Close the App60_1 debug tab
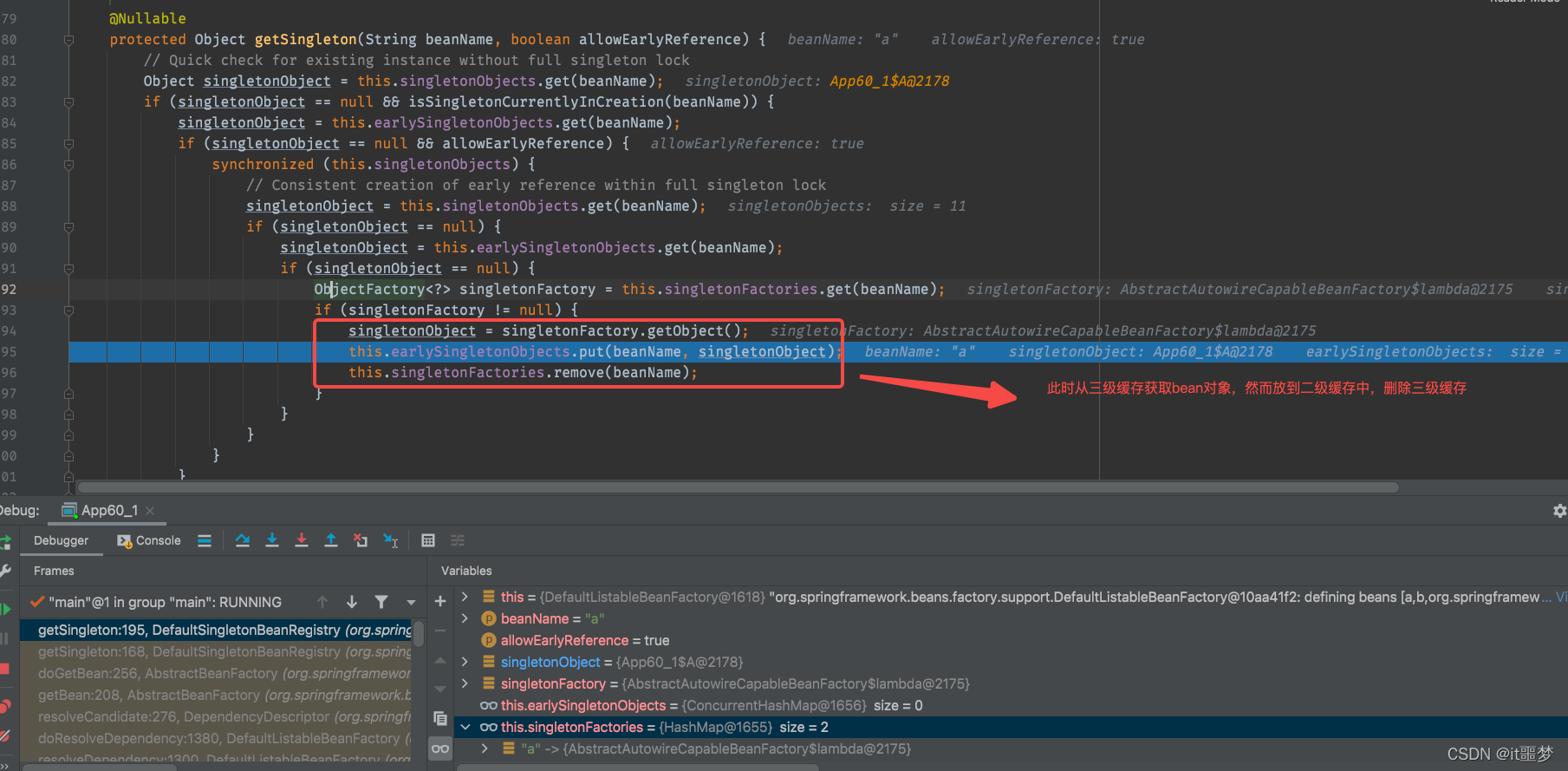 [x=150, y=511]
